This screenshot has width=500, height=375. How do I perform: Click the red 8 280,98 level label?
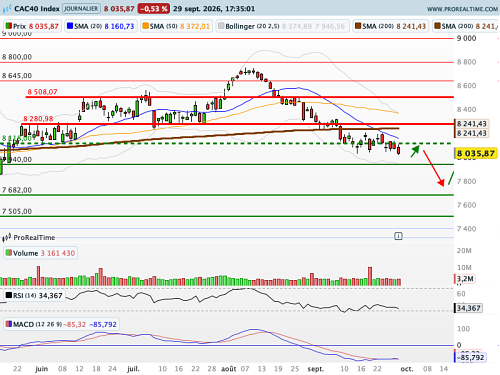tap(38, 119)
